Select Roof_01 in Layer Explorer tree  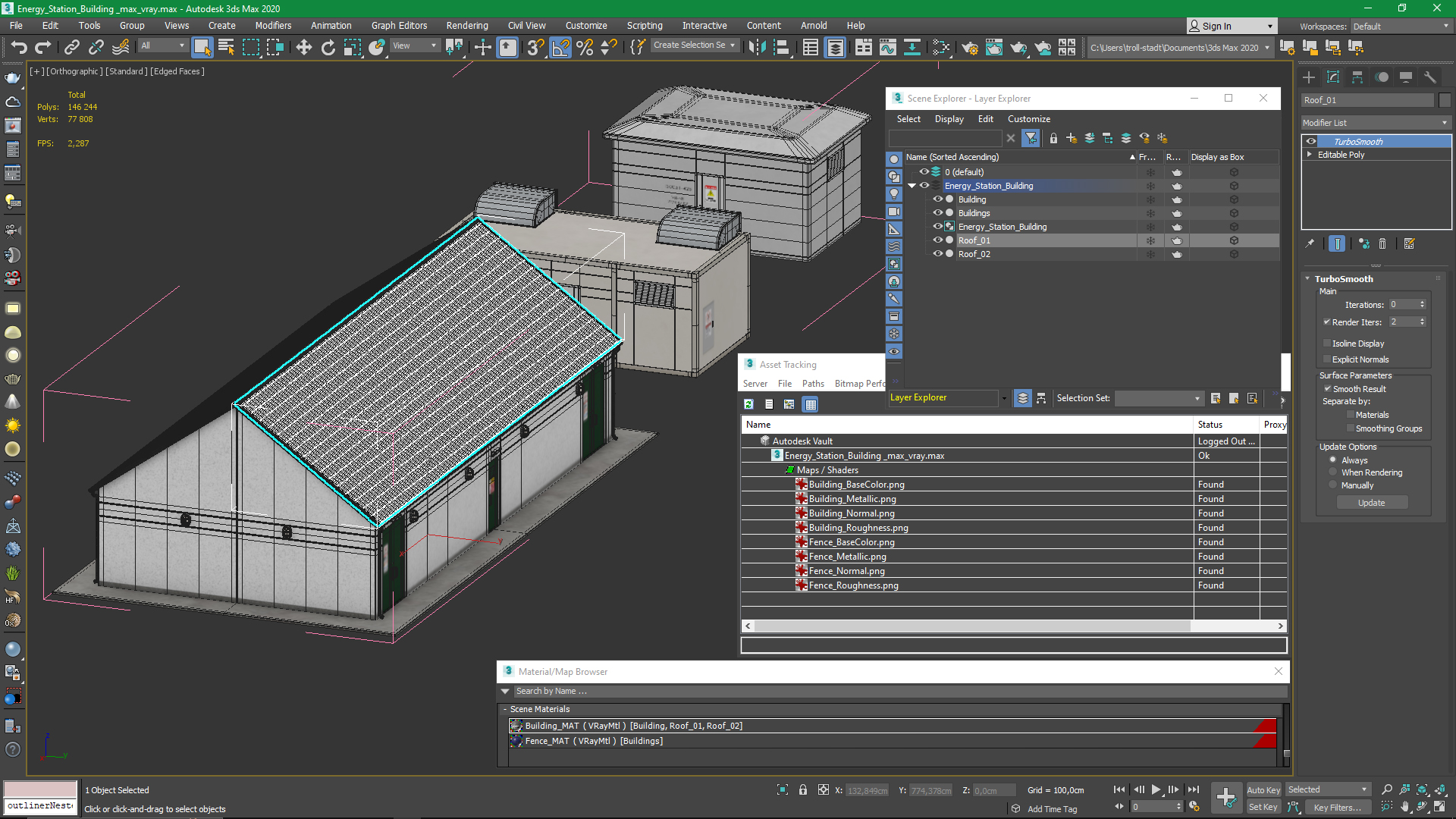click(x=975, y=240)
